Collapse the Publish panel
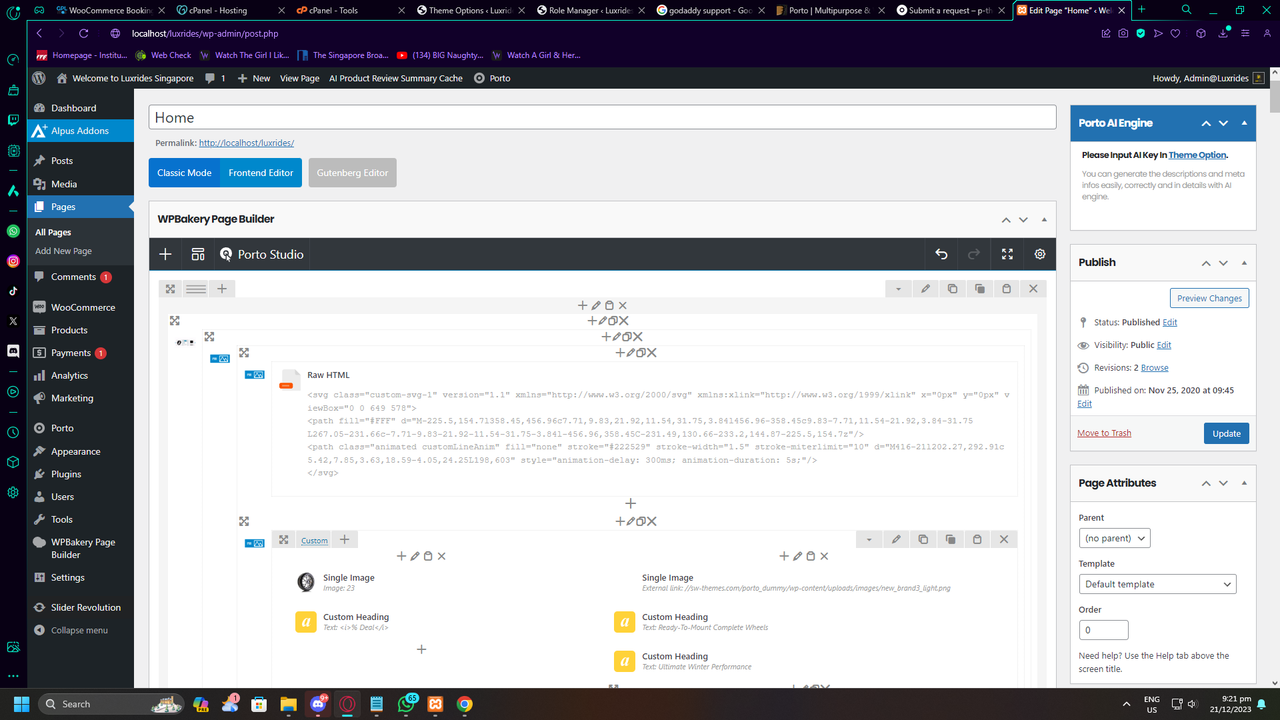 click(1244, 262)
